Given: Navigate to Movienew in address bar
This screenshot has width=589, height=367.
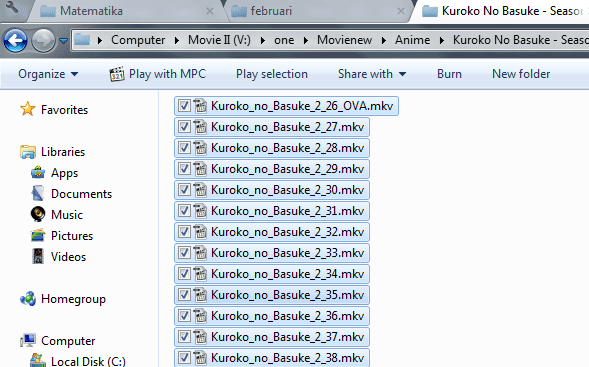Looking at the screenshot, I should point(344,40).
